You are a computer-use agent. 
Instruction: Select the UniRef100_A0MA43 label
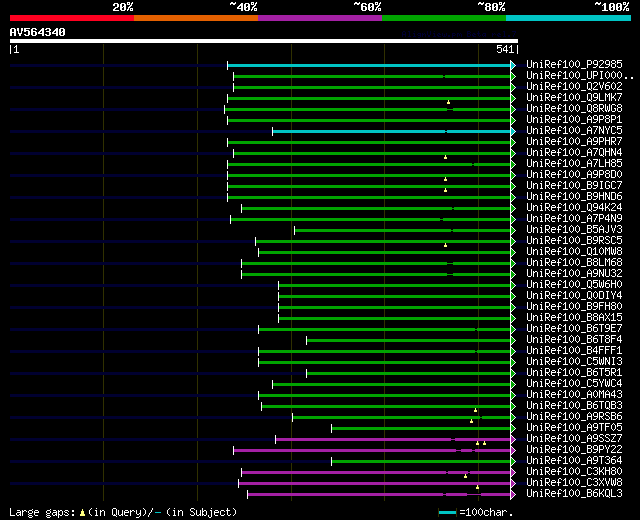pyautogui.click(x=574, y=395)
